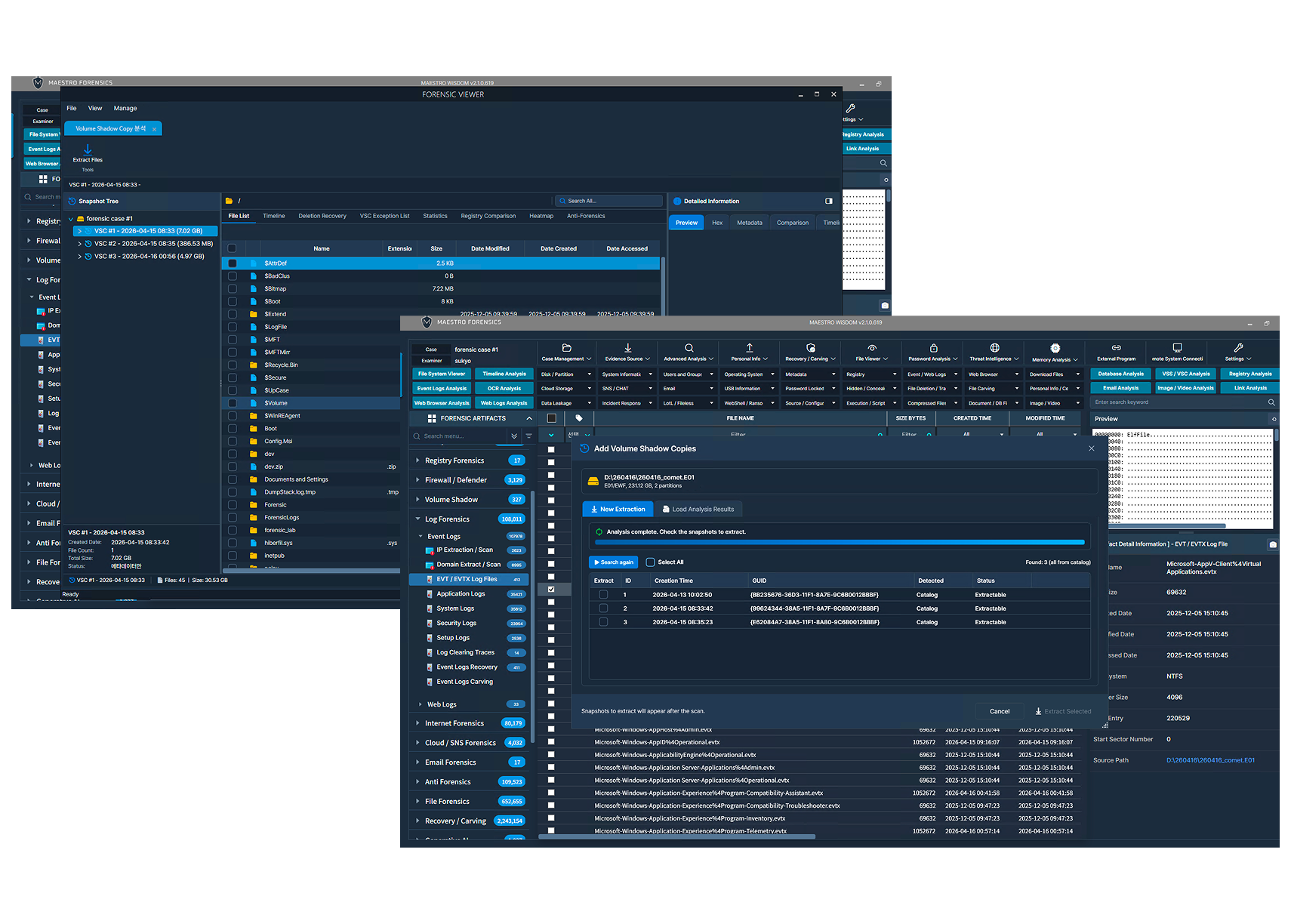Check Extract box for snapshot ID 1

[x=603, y=595]
